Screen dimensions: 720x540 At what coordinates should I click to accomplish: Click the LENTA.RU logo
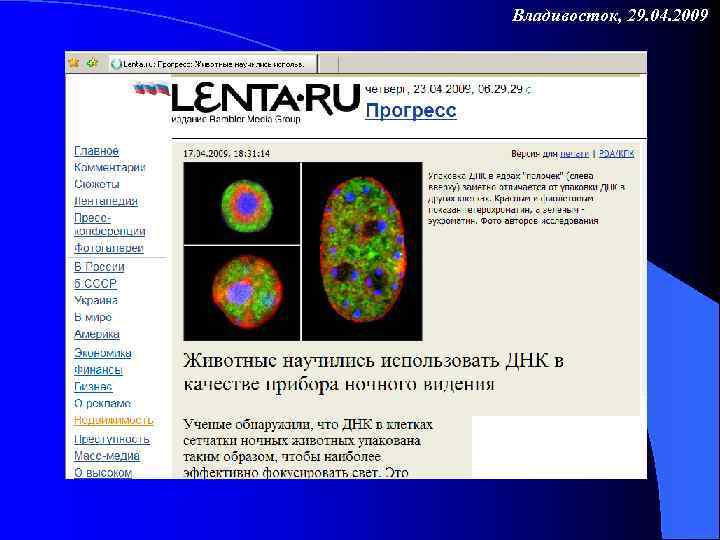265,98
